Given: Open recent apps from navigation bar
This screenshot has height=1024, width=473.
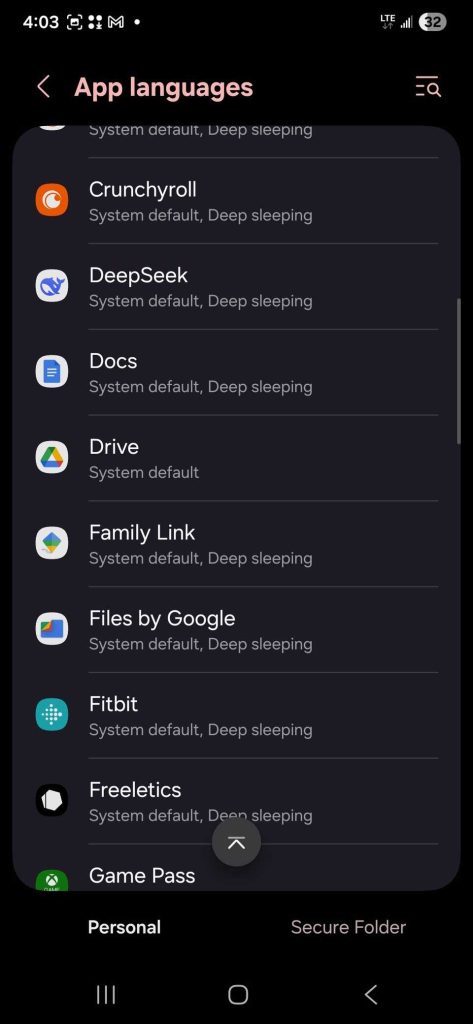Looking at the screenshot, I should (x=106, y=995).
